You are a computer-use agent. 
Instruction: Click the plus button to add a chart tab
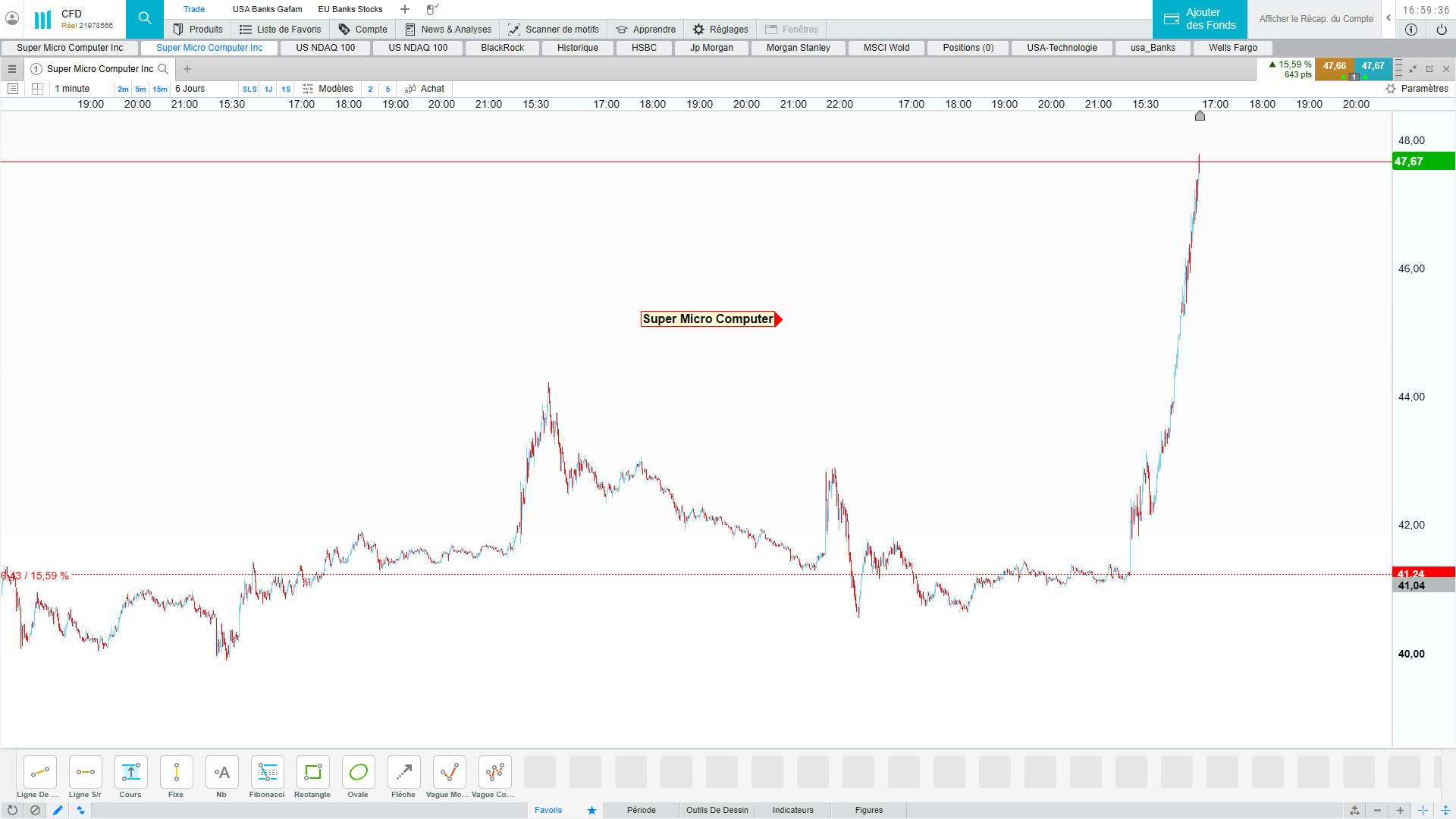pos(187,69)
